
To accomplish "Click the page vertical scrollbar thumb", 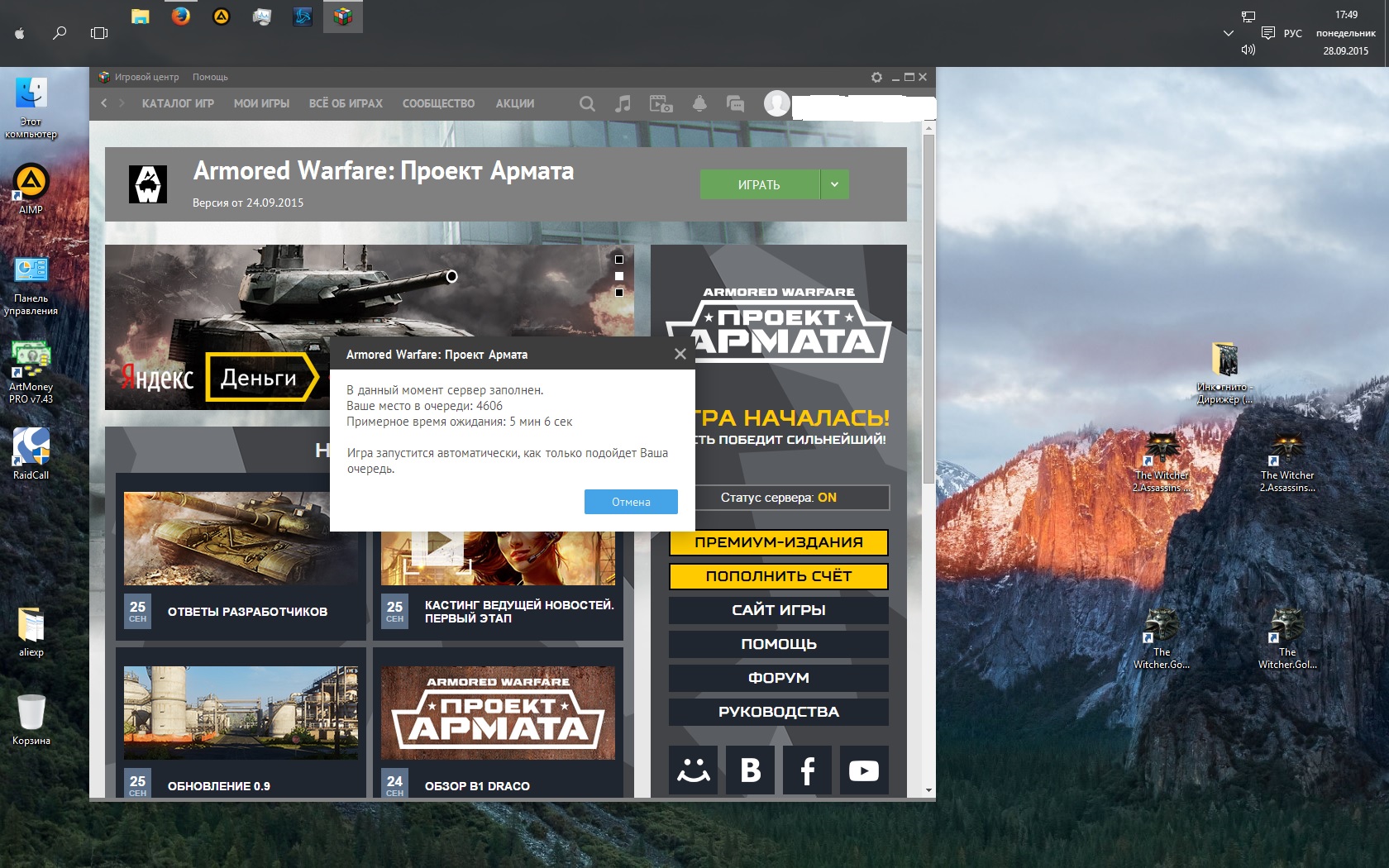I will 928,306.
